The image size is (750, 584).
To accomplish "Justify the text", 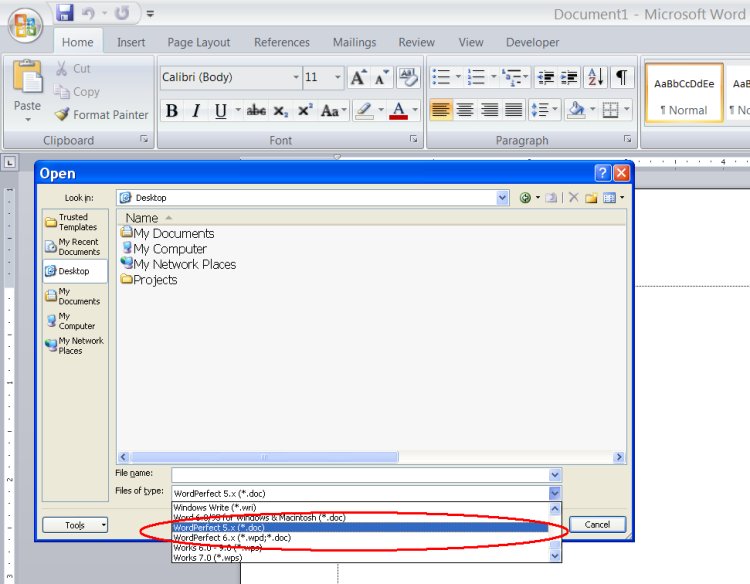I will [514, 110].
